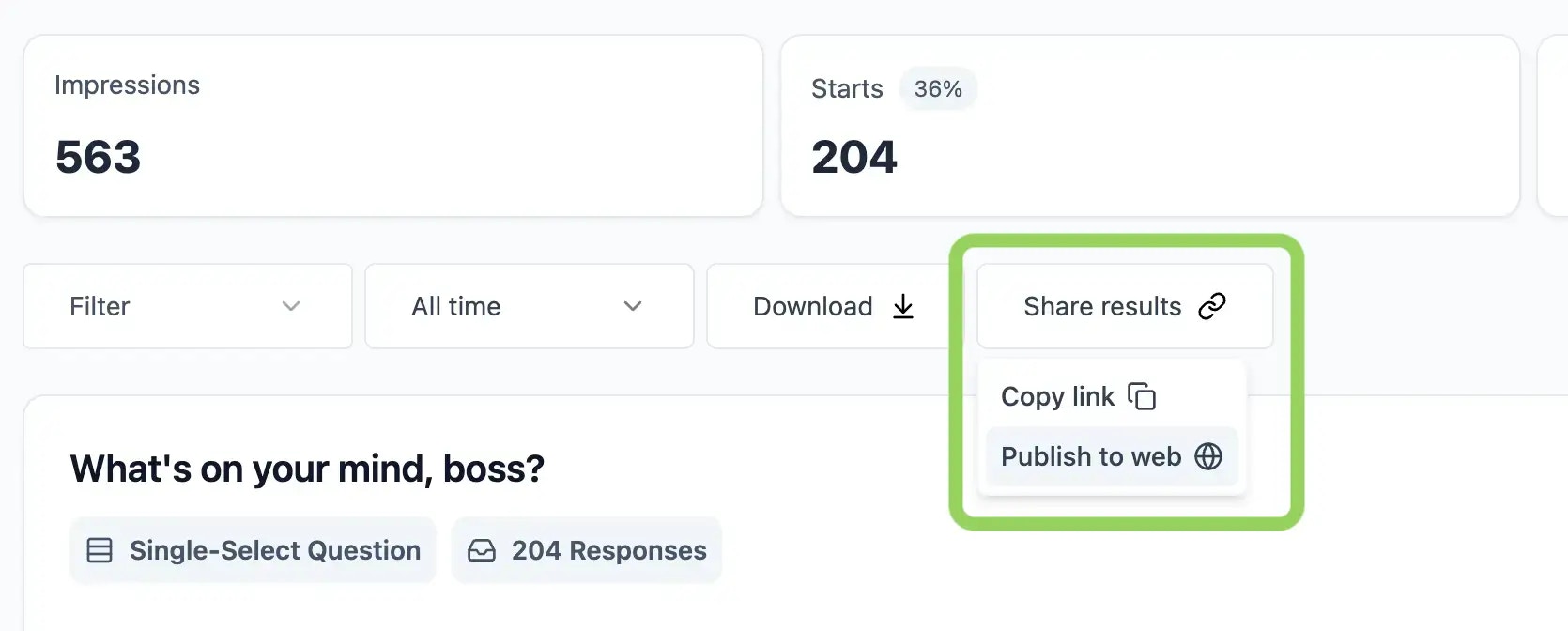The width and height of the screenshot is (1568, 631).
Task: Click the inbox icon on the Responses badge
Action: [481, 550]
